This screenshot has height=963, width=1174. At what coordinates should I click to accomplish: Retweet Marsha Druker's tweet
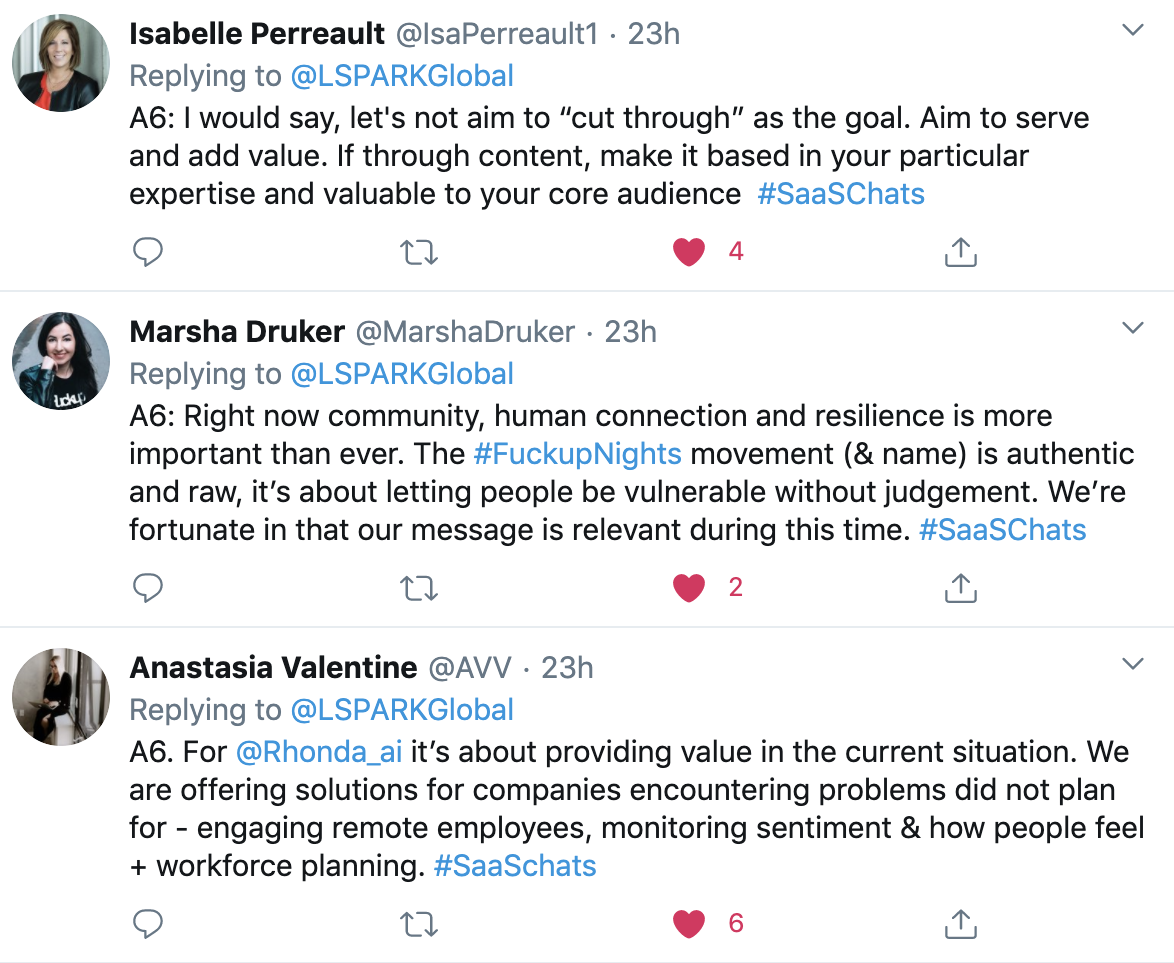tap(419, 589)
